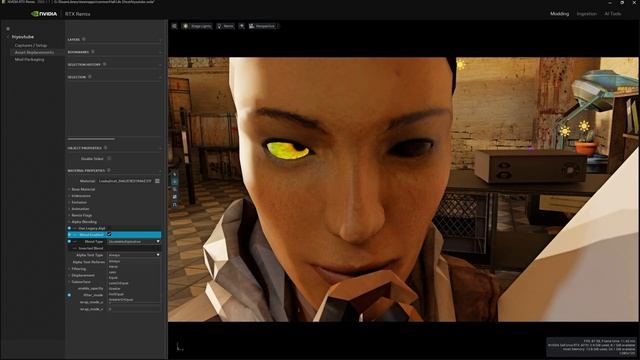Click the FPS statistics panel under the viewport
Image resolution: width=640 pixels, height=360 pixels.
tap(592, 347)
